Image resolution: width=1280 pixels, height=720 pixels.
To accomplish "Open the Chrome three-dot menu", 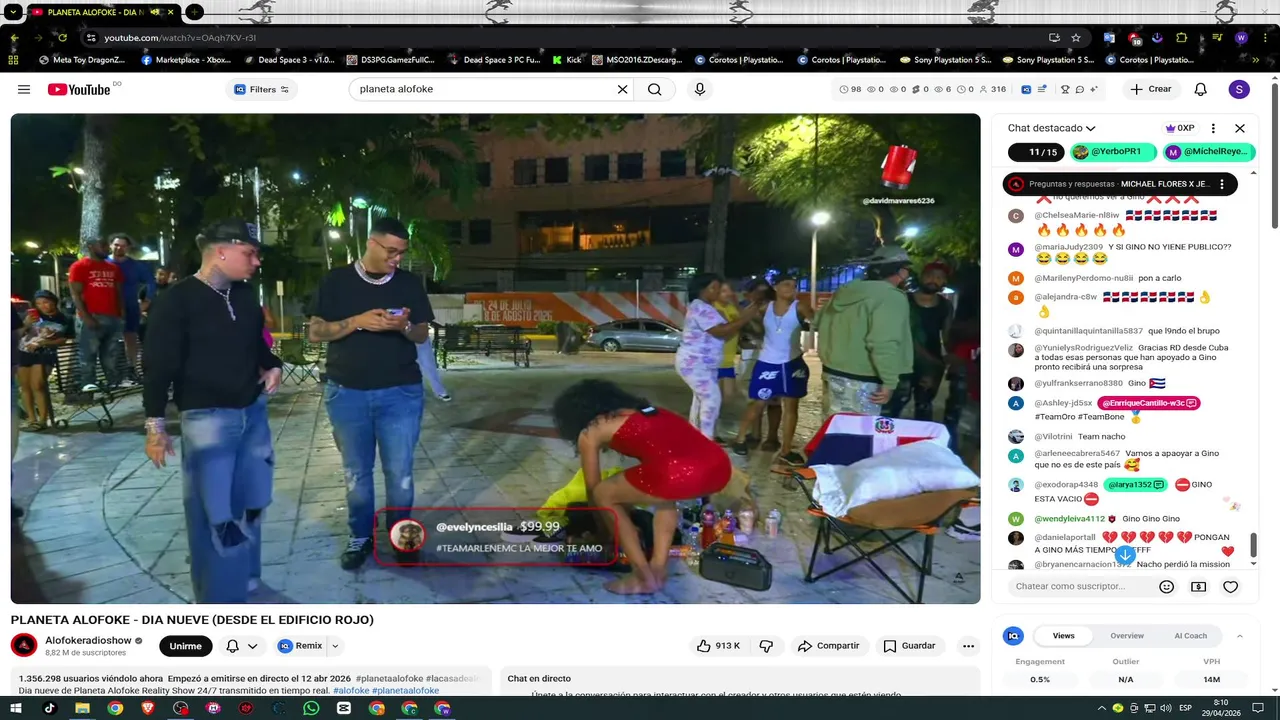I will click(1264, 38).
